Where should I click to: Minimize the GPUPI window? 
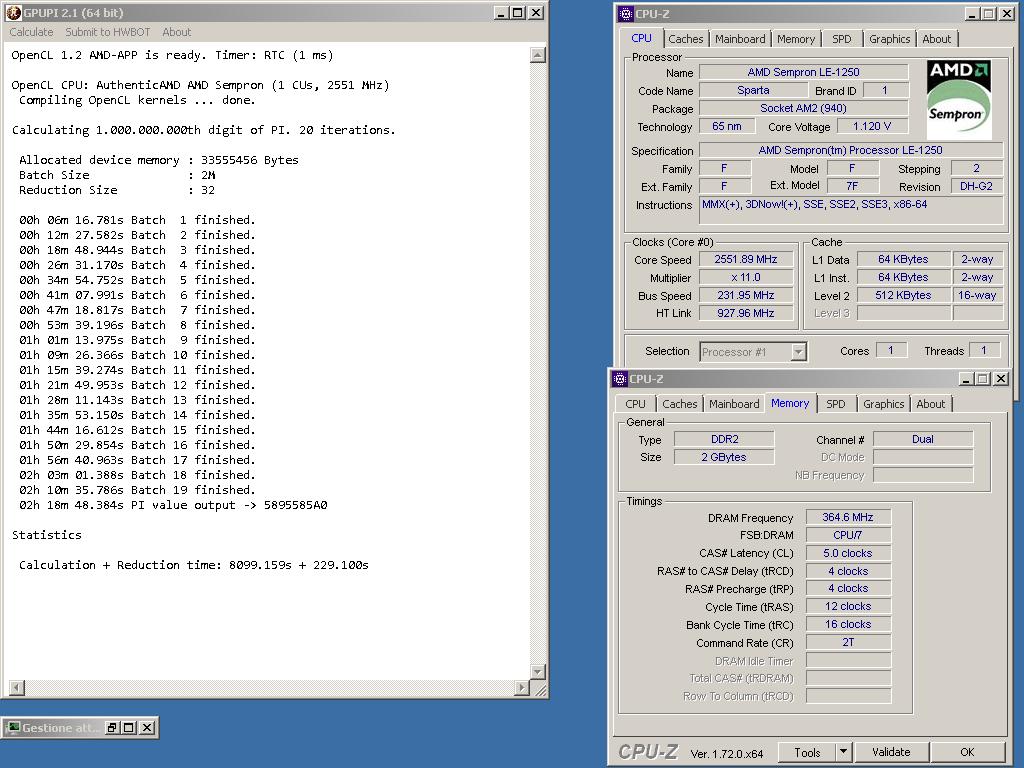[x=501, y=12]
